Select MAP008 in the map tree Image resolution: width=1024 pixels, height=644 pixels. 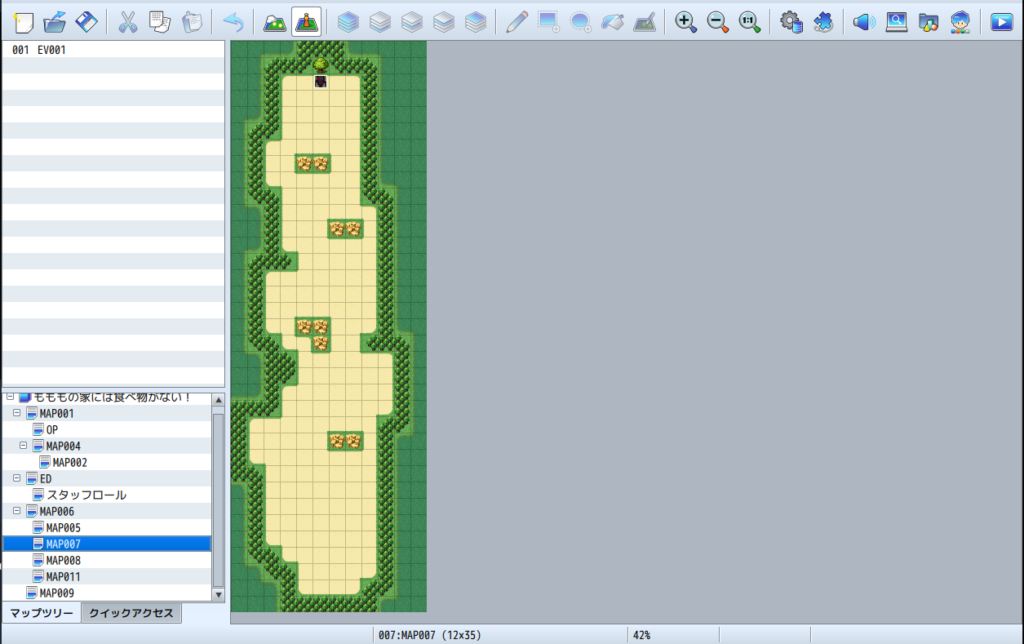click(x=63, y=560)
